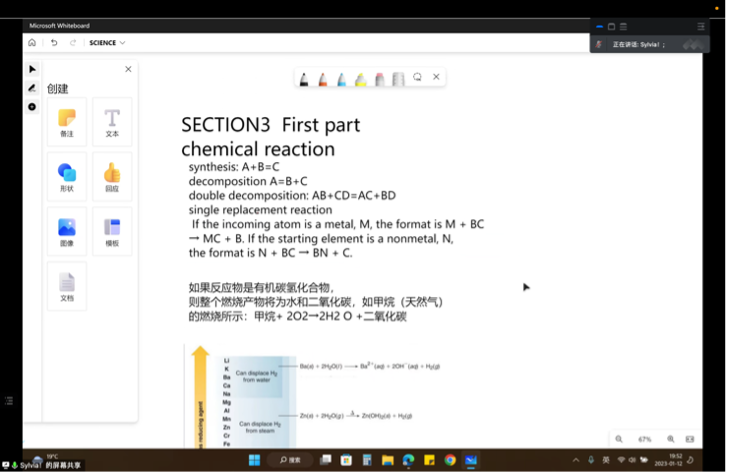Go to whiteboard home

(32, 43)
